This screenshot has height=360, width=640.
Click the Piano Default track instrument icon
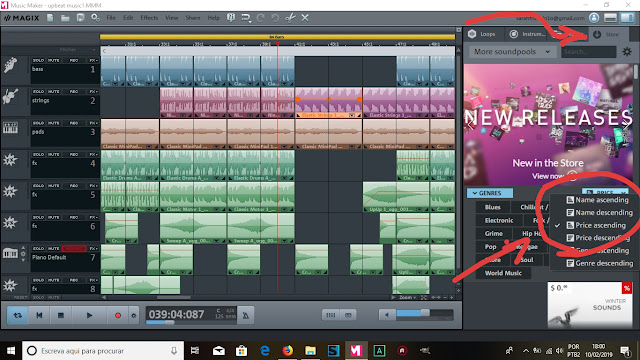[10, 253]
